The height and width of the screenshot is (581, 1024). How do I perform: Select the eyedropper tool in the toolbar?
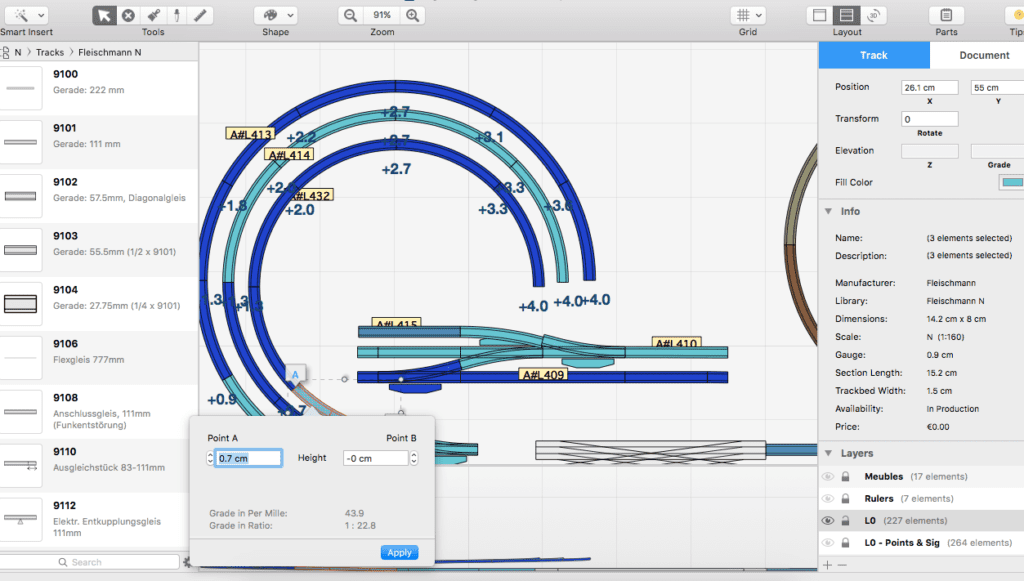pyautogui.click(x=177, y=14)
